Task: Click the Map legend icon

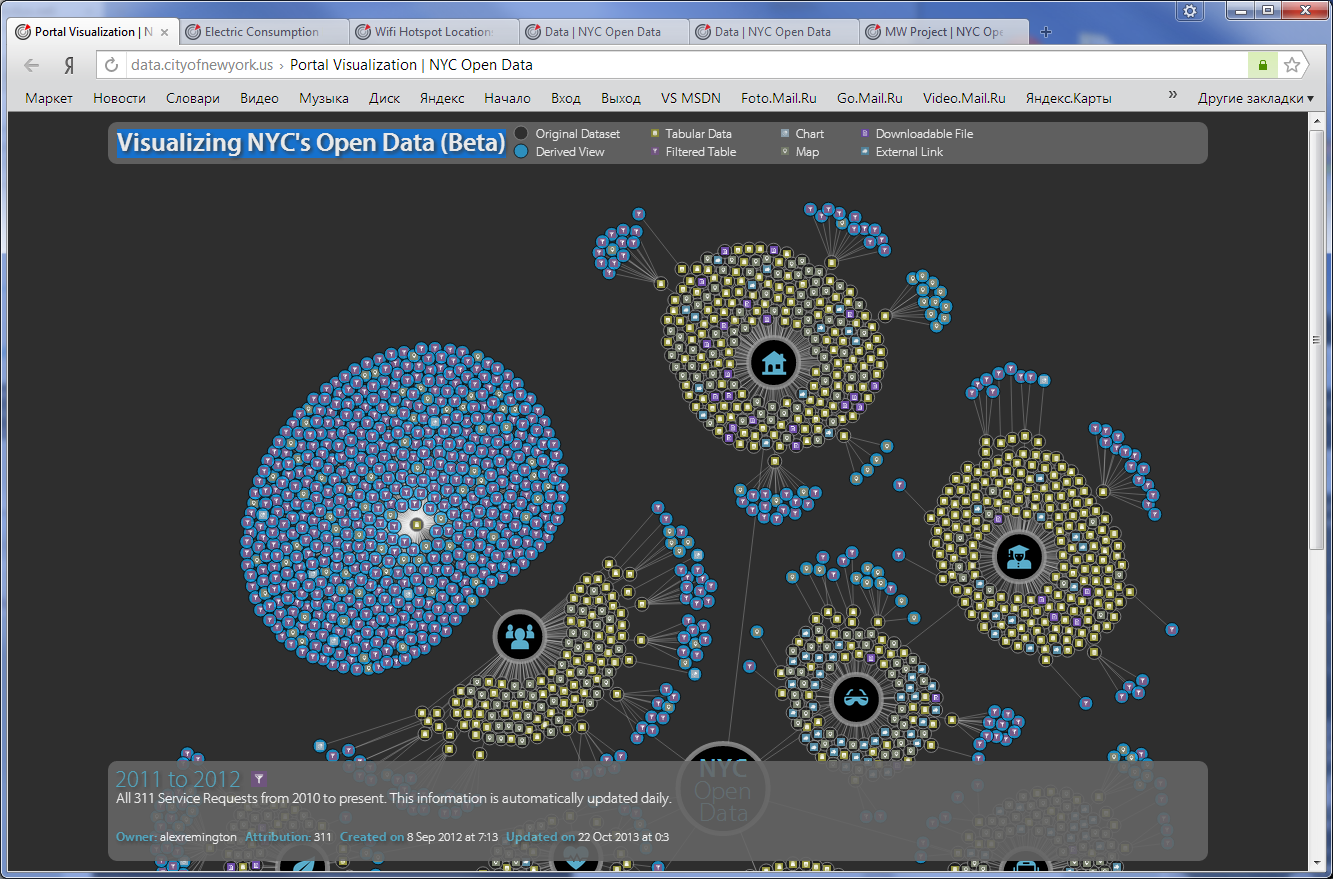Action: coord(785,152)
